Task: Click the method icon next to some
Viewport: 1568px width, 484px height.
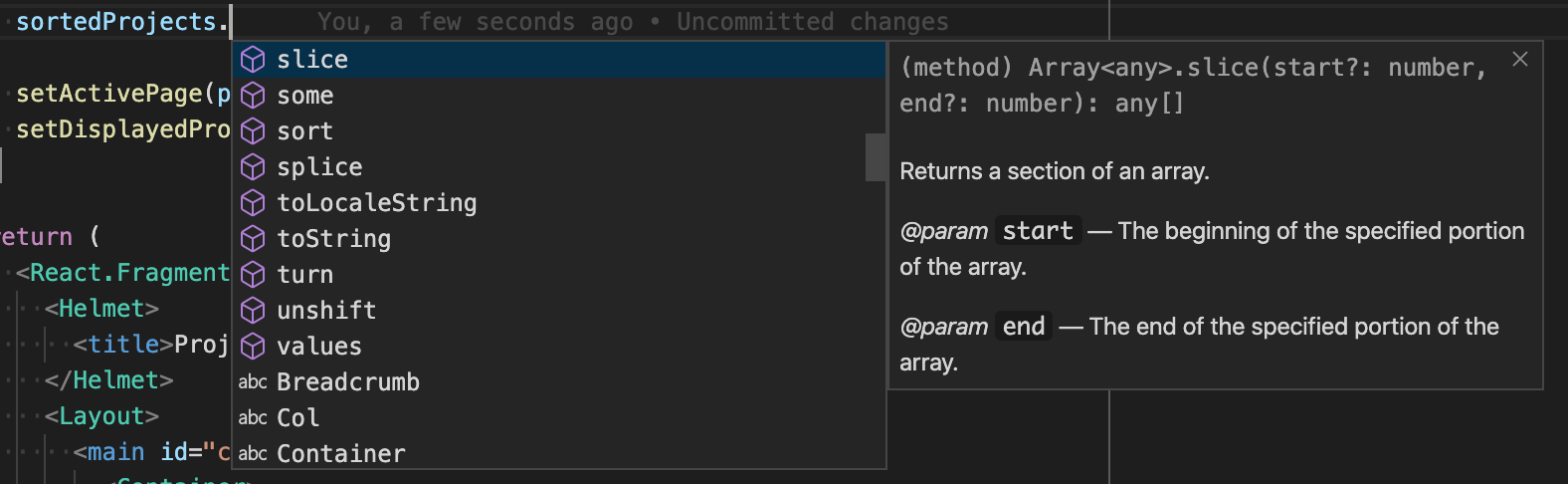Action: [x=253, y=96]
